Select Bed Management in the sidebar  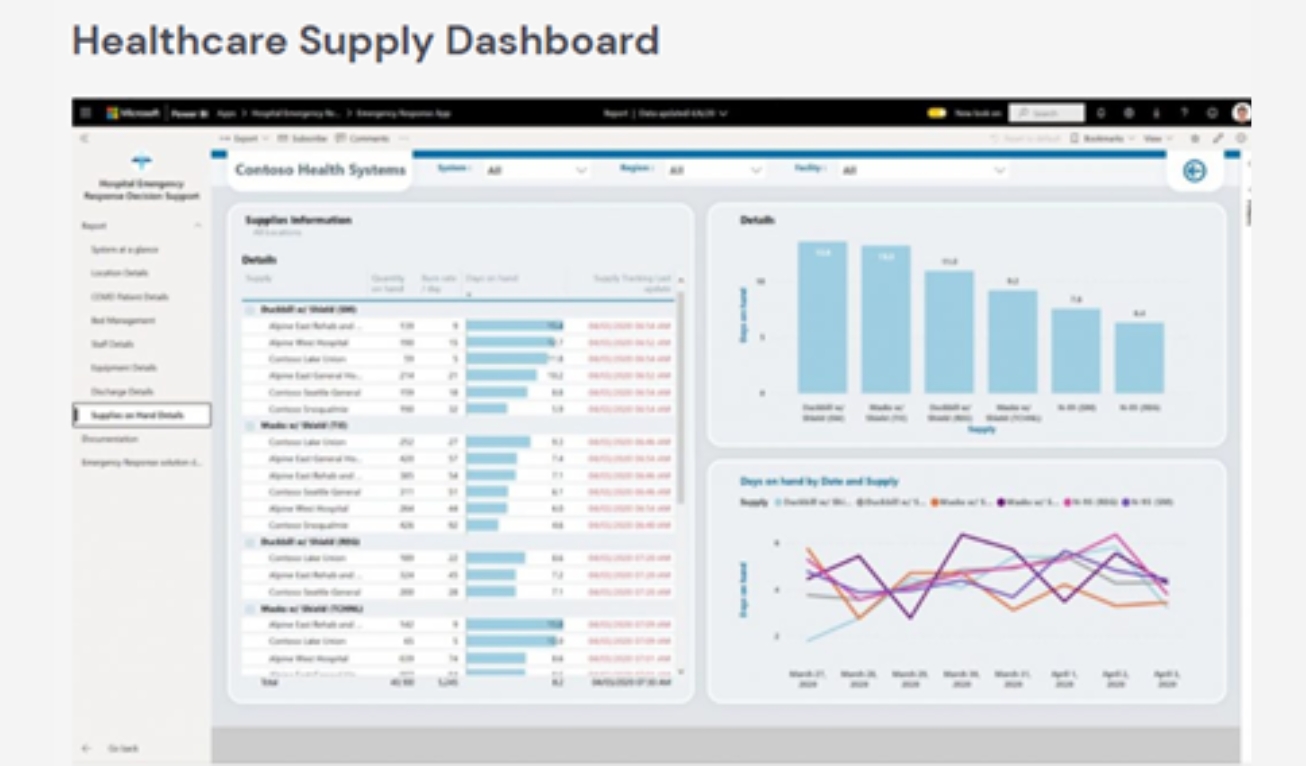pos(123,321)
